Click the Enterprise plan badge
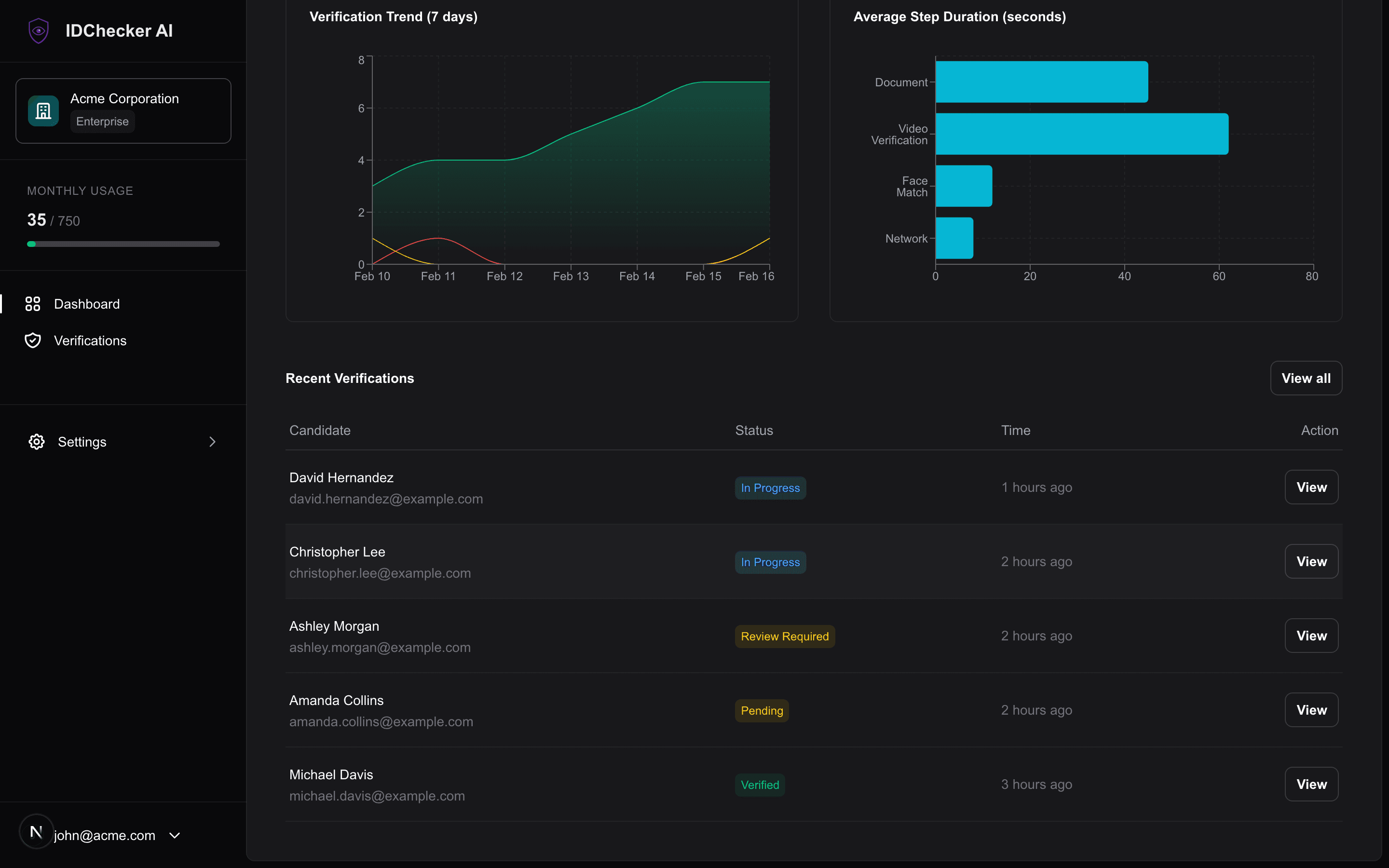The width and height of the screenshot is (1389, 868). pos(102,121)
